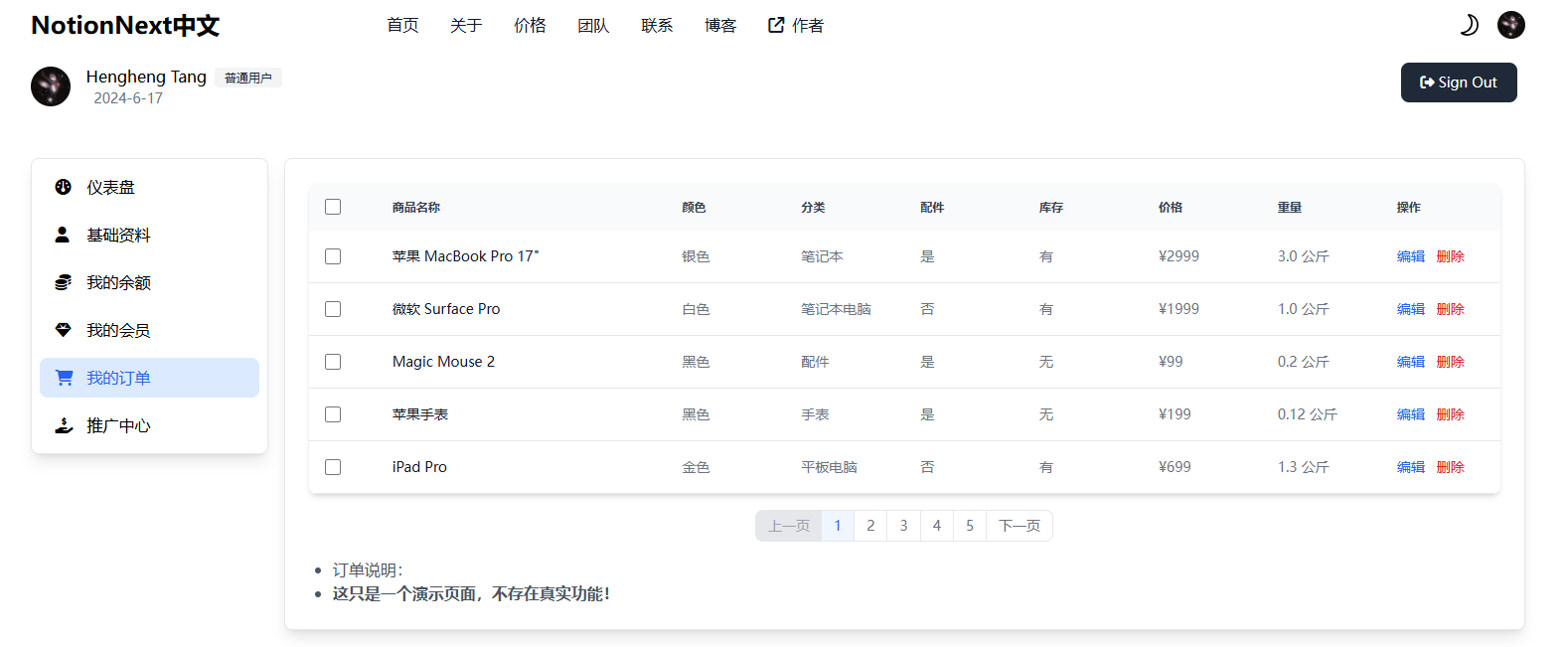The image size is (1568, 647).
Task: Edit the 苹果 MacBook Pro 17" row (编辑)
Action: coord(1411,256)
